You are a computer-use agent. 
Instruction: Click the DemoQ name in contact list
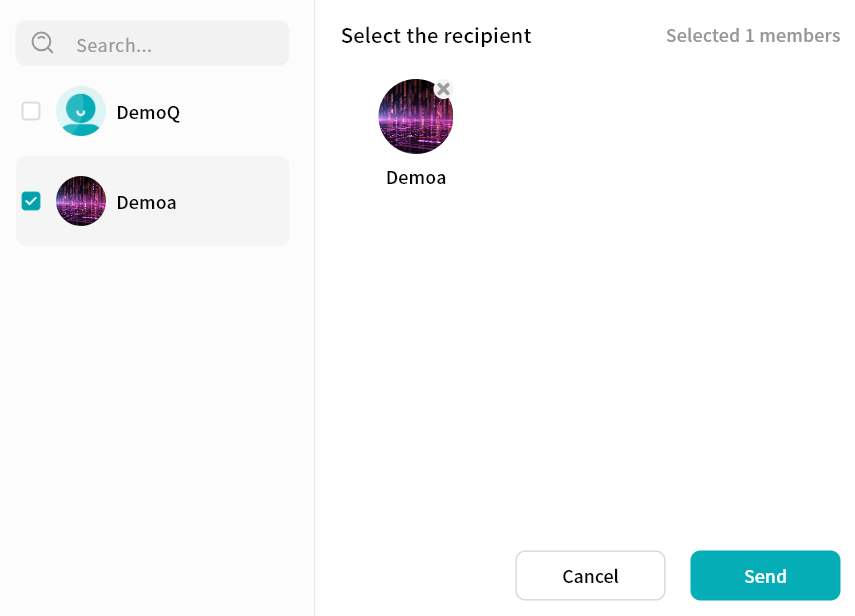point(148,112)
